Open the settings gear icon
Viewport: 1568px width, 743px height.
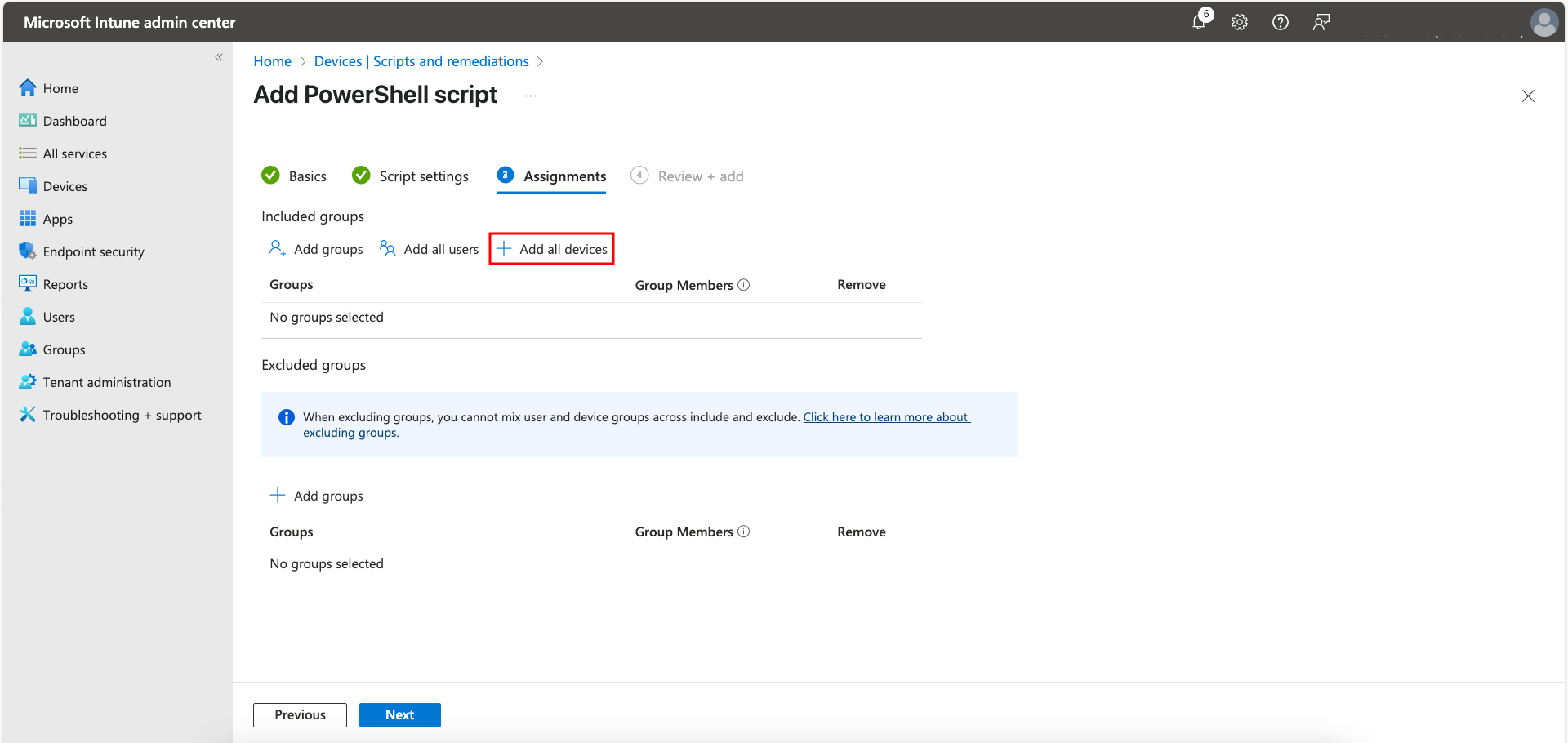click(x=1240, y=22)
